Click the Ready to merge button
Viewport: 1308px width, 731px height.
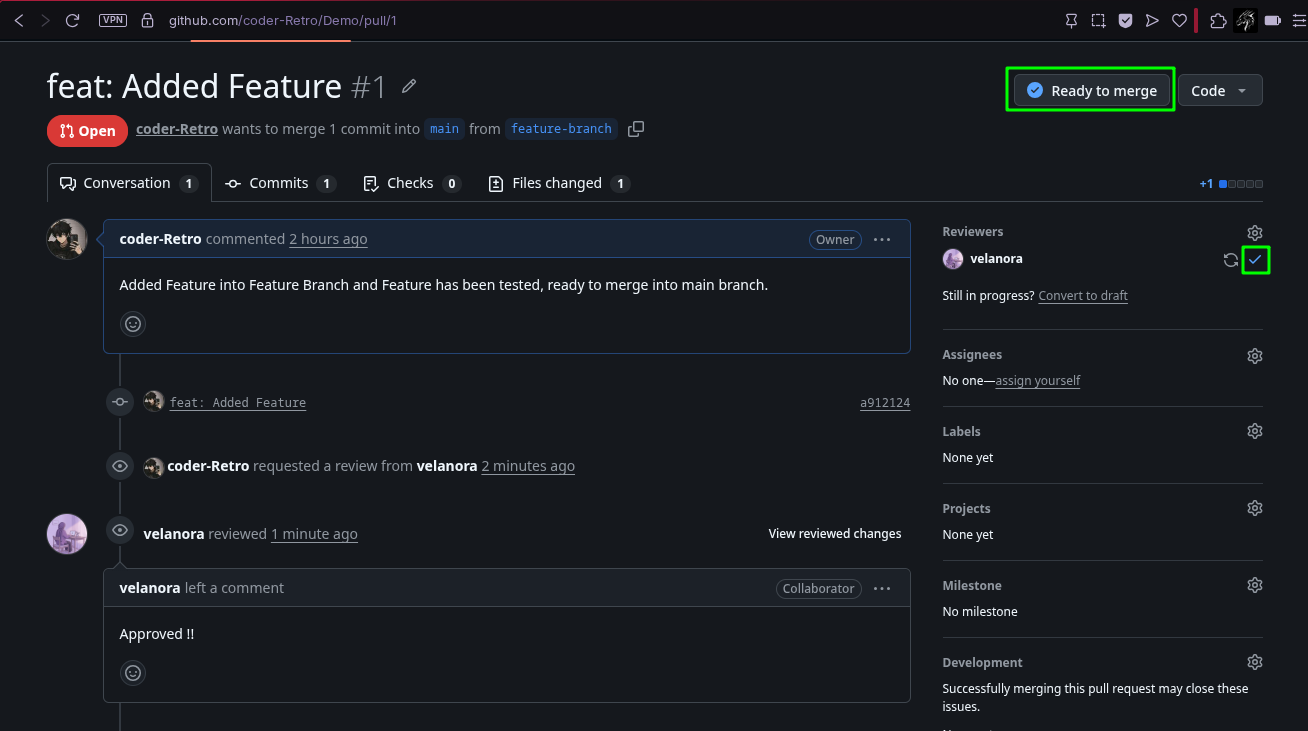(x=1092, y=90)
